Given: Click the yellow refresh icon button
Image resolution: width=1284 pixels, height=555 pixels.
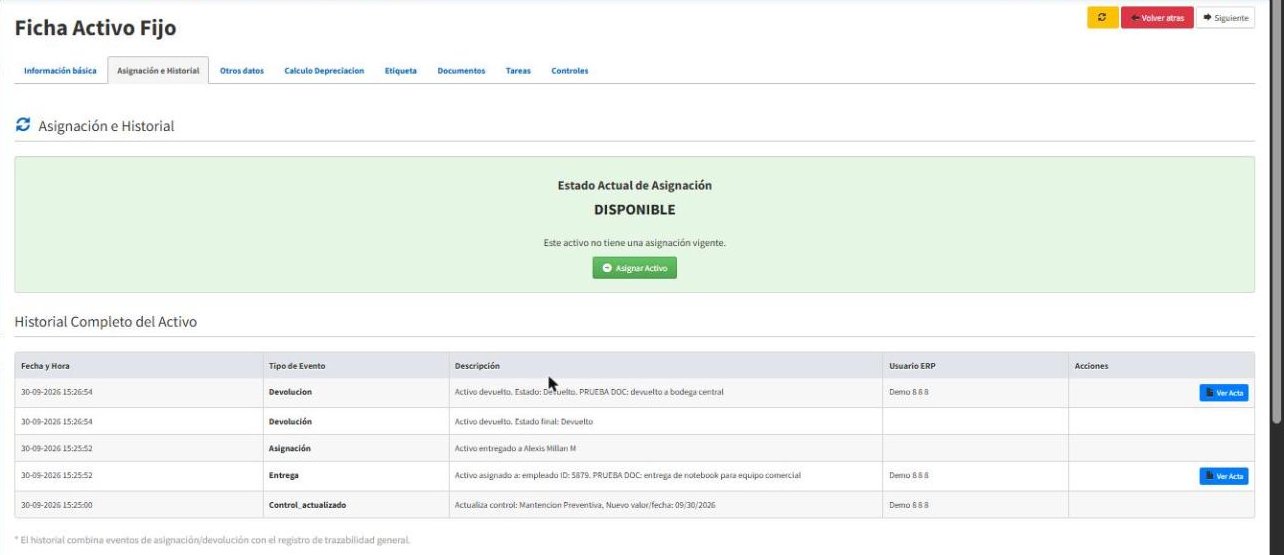Looking at the screenshot, I should pyautogui.click(x=1102, y=18).
